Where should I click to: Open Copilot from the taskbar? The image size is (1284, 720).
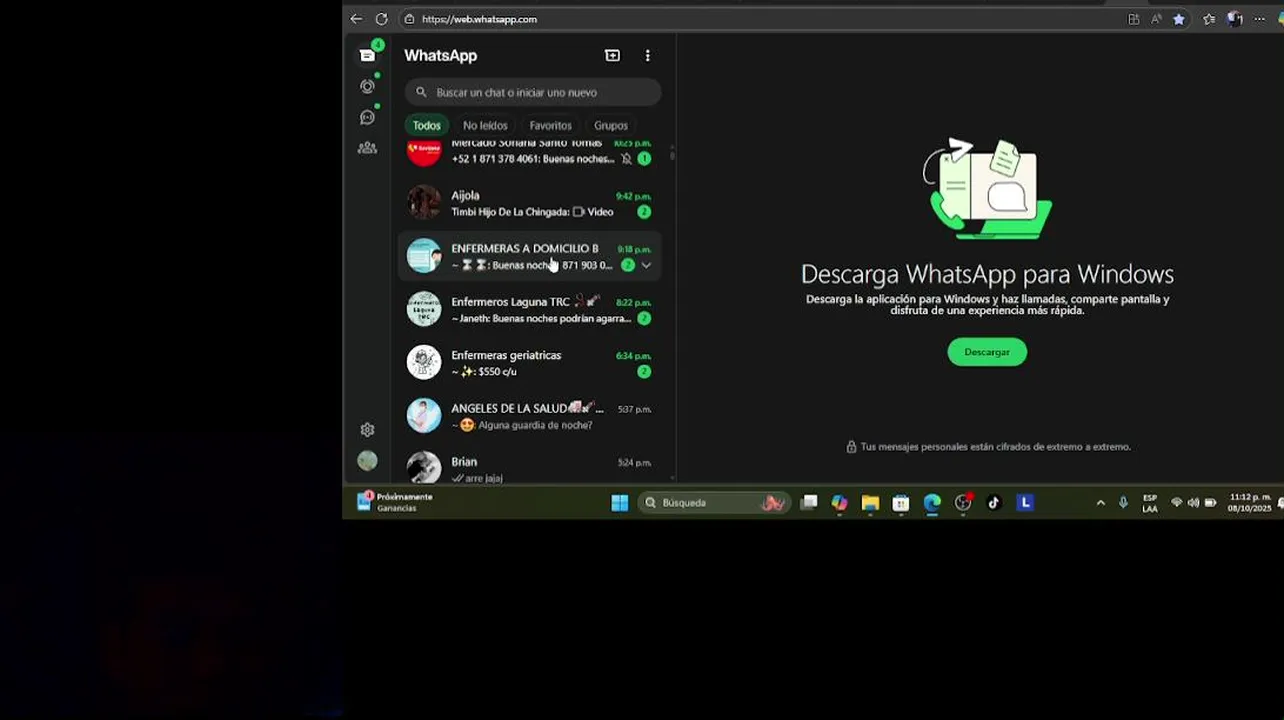[839, 503]
